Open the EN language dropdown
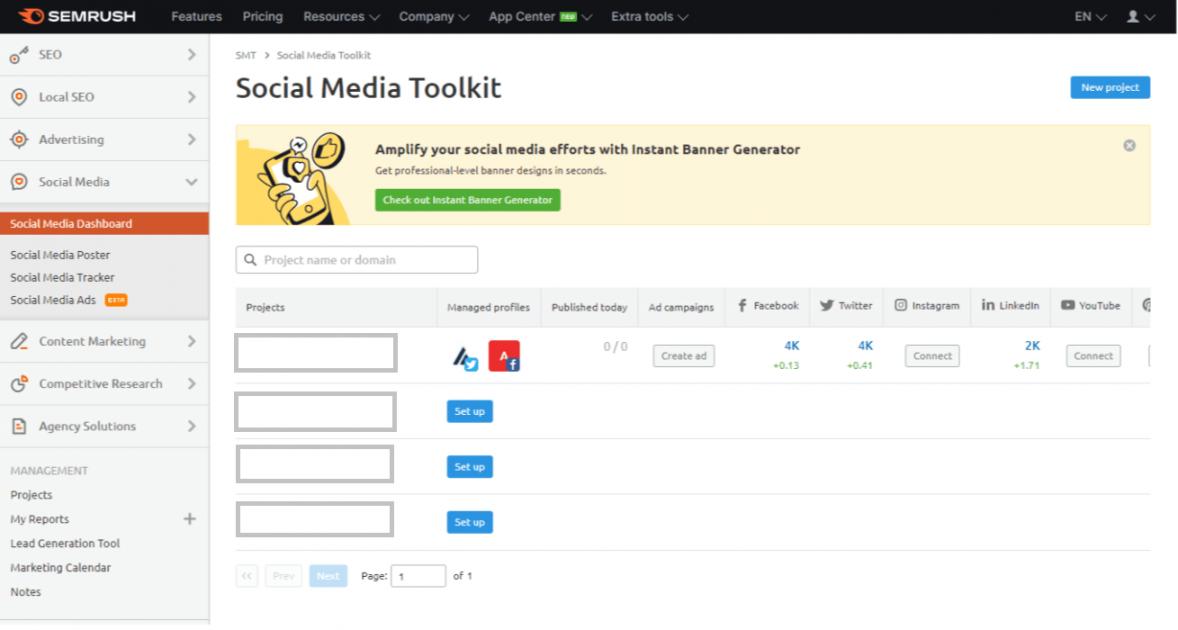 pos(1090,17)
